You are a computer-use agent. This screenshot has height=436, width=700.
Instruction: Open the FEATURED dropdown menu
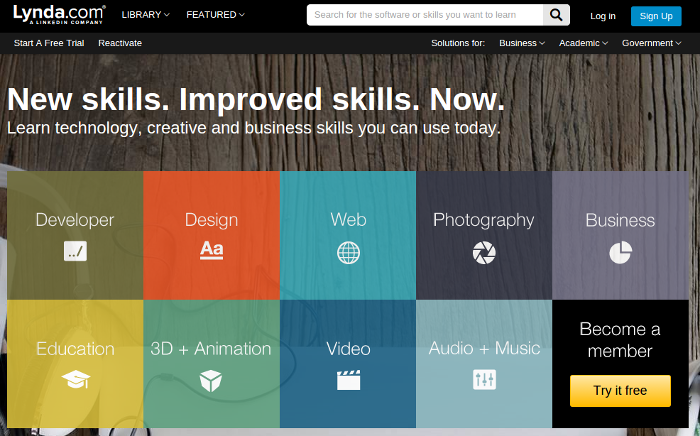pyautogui.click(x=215, y=15)
